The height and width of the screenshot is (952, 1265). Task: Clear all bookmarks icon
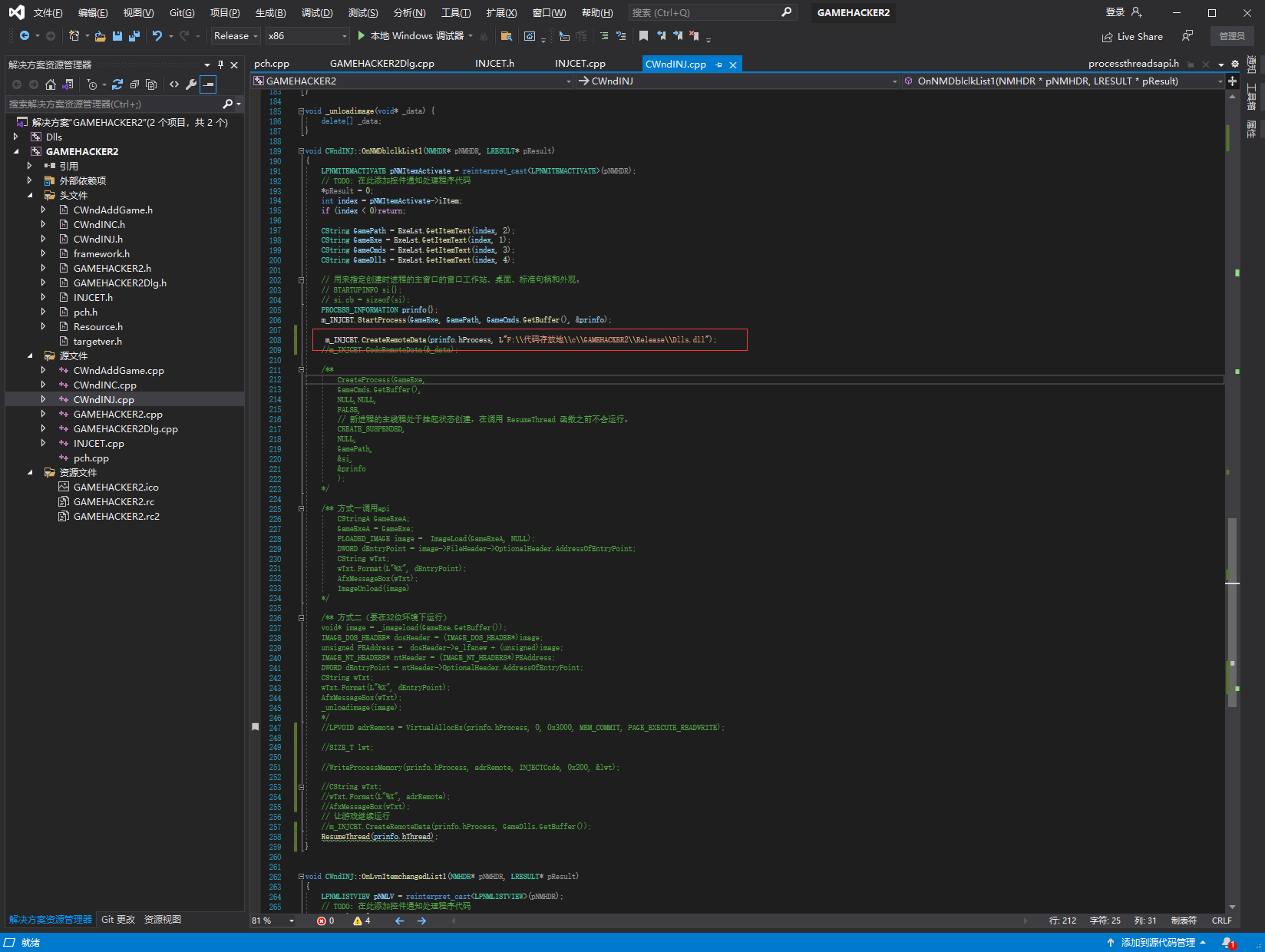(x=694, y=35)
